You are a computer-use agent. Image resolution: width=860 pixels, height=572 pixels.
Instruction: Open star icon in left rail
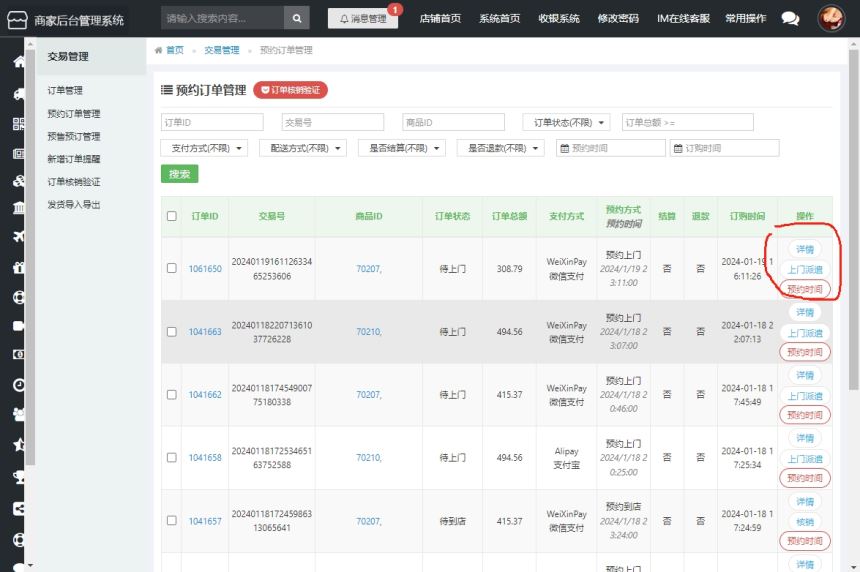[19, 444]
